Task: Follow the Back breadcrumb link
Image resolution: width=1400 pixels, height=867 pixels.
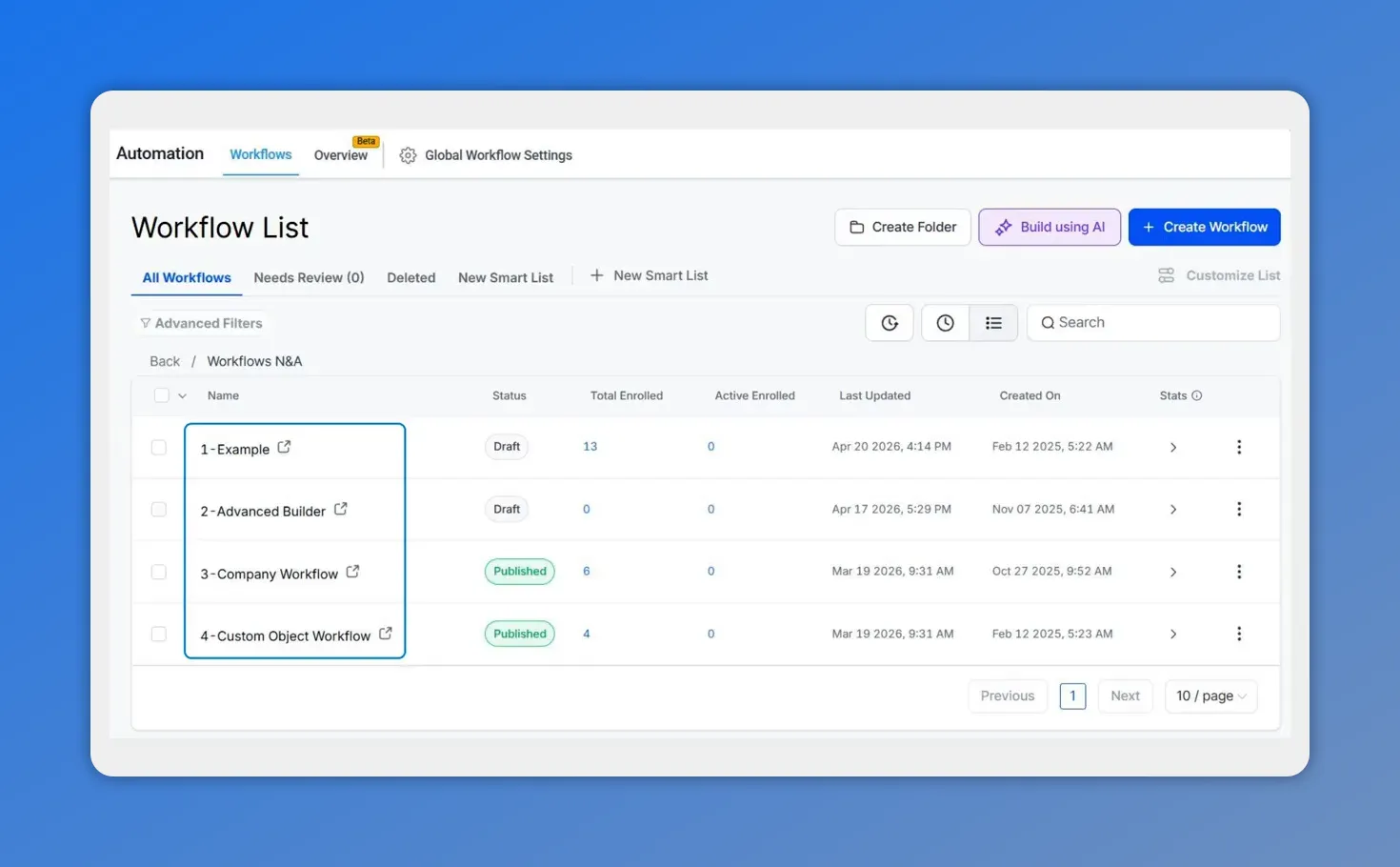Action: (164, 360)
